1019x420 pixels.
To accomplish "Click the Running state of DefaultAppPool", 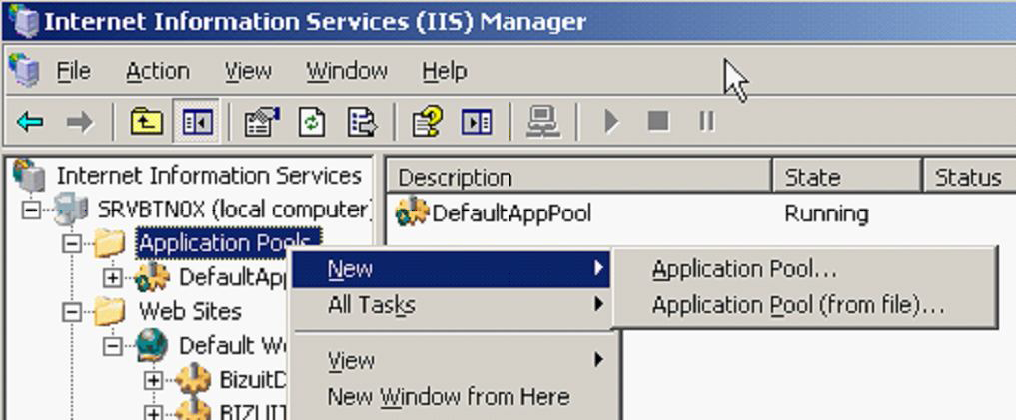I will pyautogui.click(x=826, y=213).
